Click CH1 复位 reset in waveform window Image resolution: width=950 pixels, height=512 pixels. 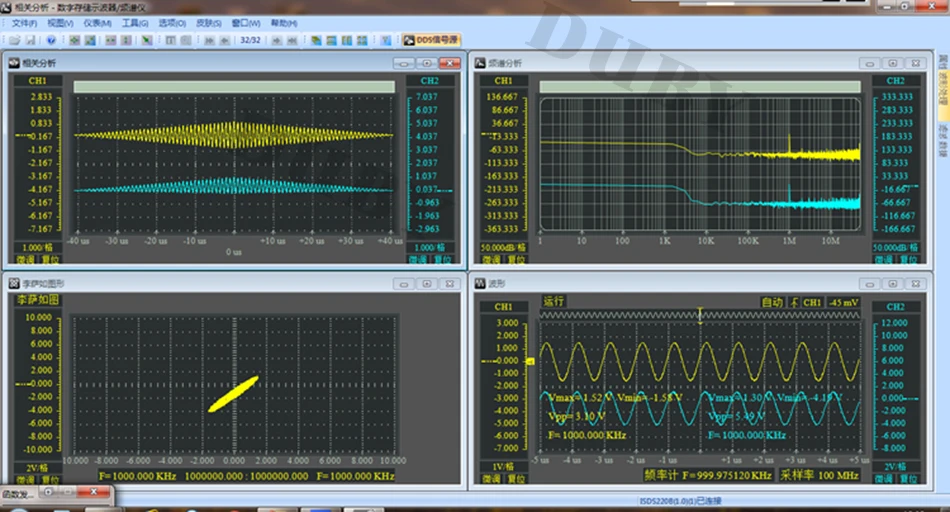click(516, 479)
